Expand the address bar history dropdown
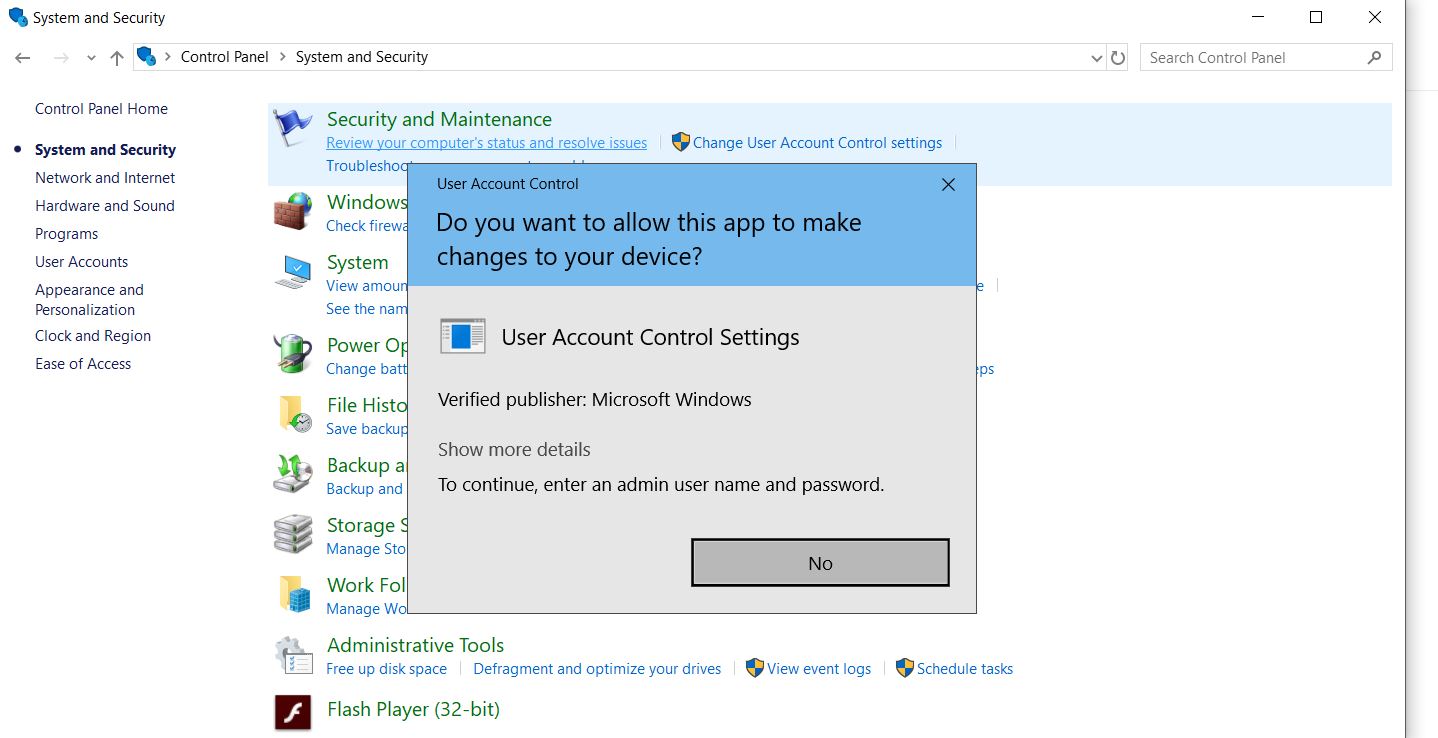This screenshot has height=738, width=1438. [1096, 58]
